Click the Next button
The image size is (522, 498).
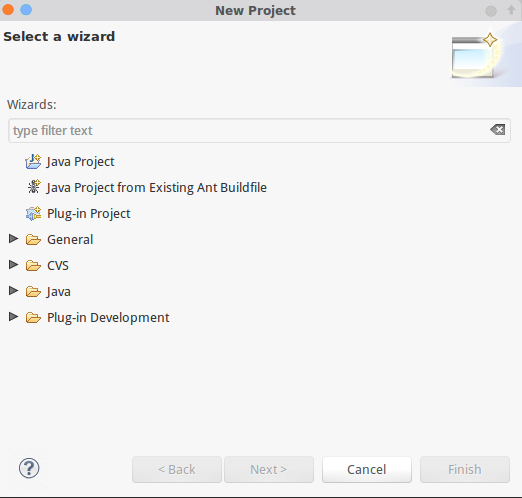tap(269, 469)
